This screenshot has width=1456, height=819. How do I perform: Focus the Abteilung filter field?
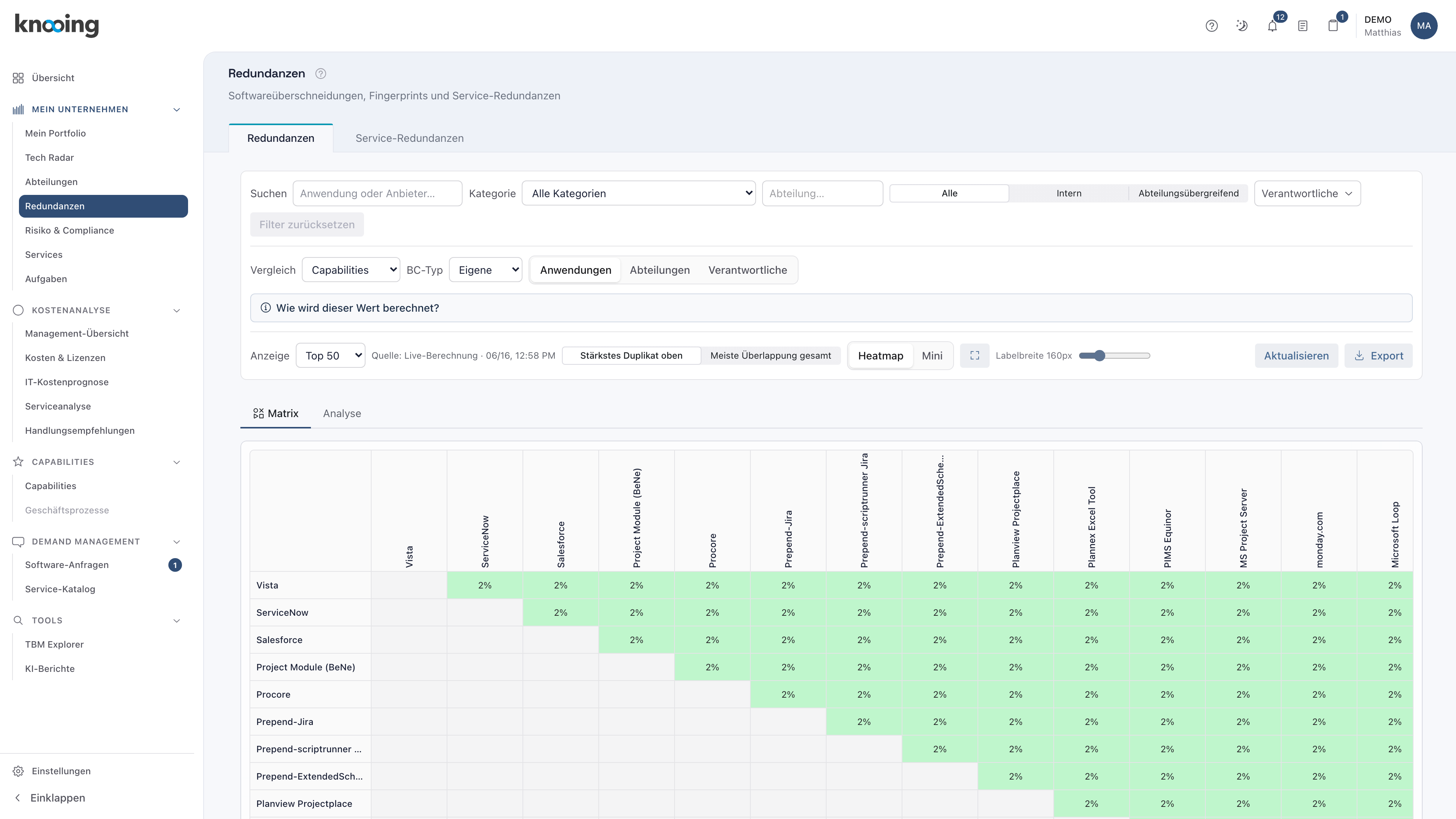click(x=822, y=193)
